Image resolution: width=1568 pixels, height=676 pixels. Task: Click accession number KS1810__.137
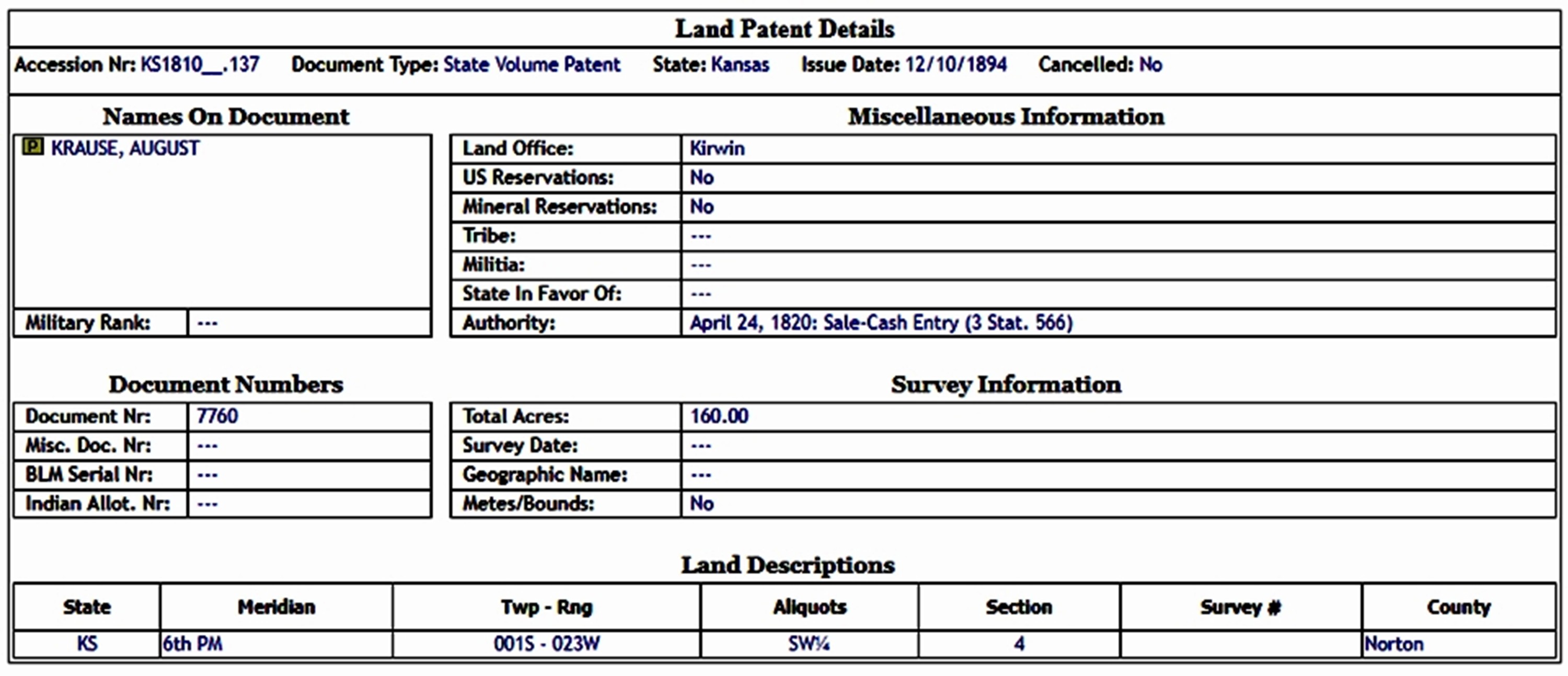click(x=200, y=64)
